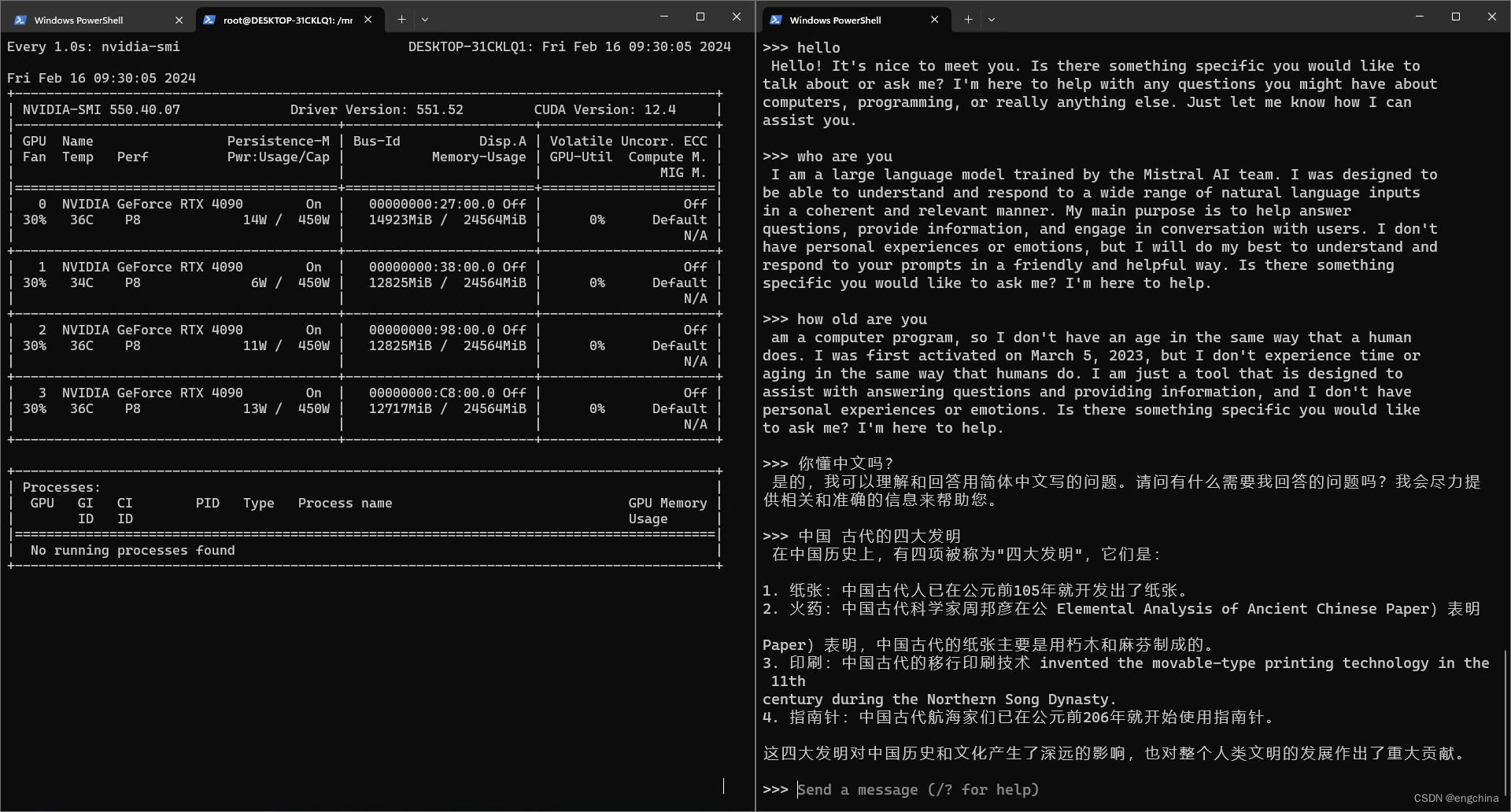Click the 'NVIDIA-SMI 550.40.07' text
This screenshot has width=1511, height=812.
coord(102,109)
